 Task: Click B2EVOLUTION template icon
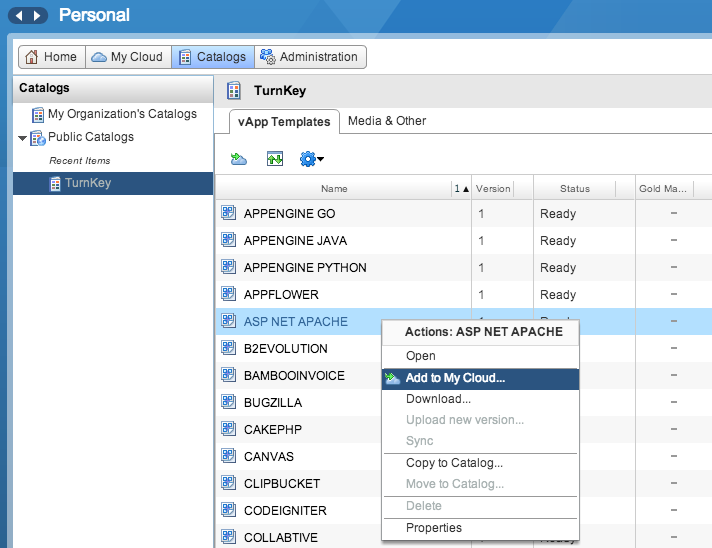(x=228, y=347)
